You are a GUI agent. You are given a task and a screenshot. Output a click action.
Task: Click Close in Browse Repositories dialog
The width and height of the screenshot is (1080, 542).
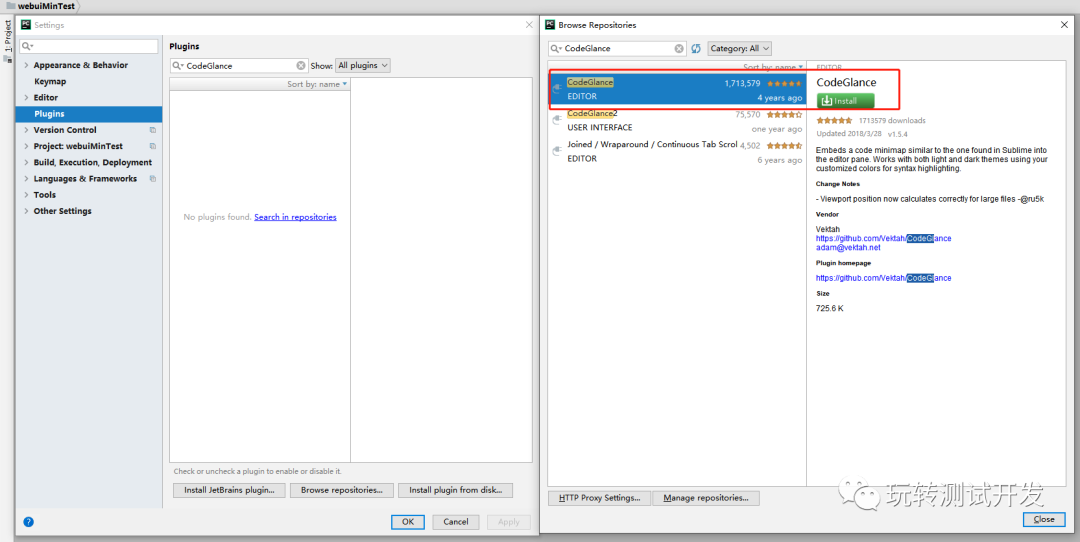(x=1043, y=519)
